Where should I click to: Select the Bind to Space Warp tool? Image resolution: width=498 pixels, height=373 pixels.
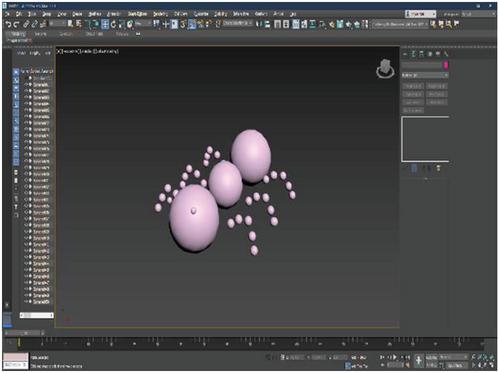point(43,24)
